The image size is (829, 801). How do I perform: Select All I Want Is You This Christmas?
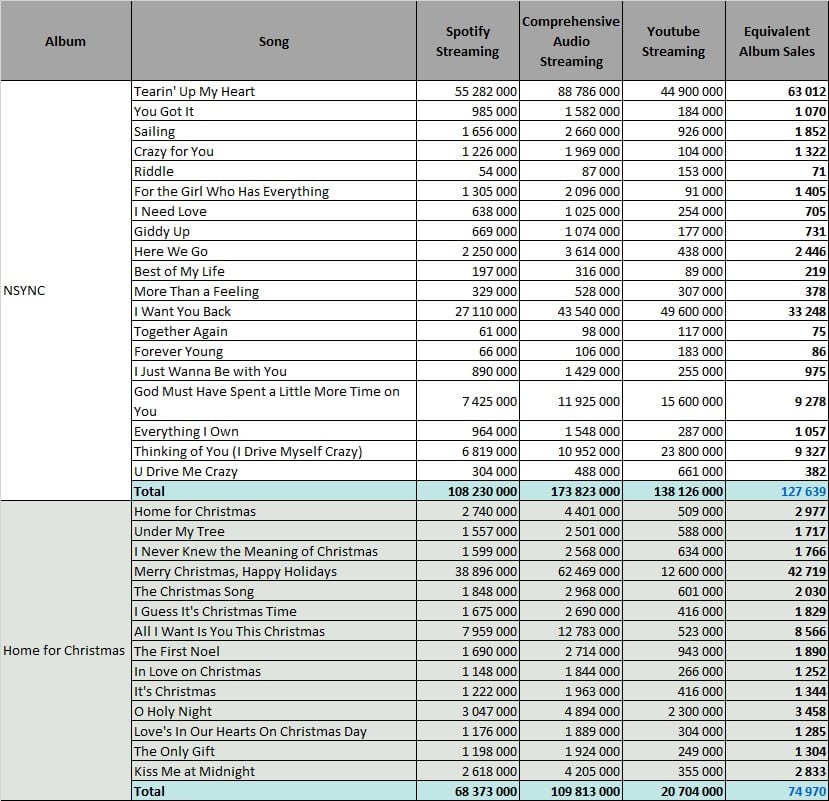click(x=274, y=631)
